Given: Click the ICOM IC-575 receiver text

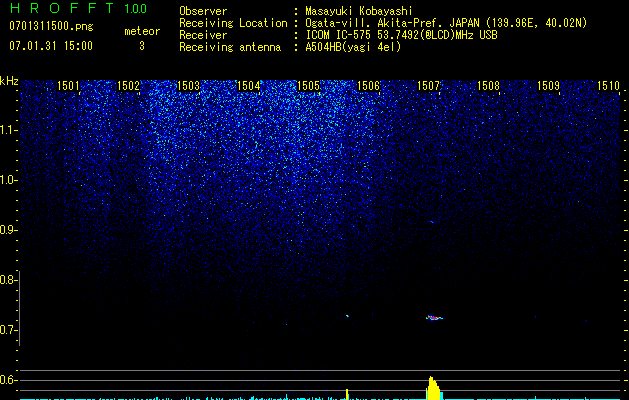Looking at the screenshot, I should pos(401,35).
